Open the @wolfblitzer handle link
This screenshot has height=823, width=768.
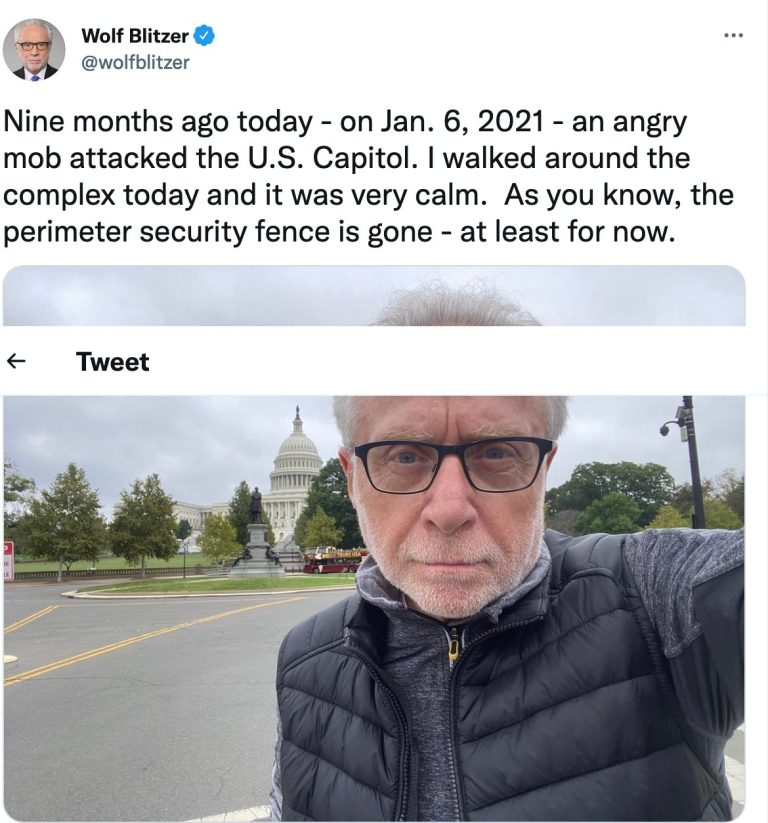(135, 62)
